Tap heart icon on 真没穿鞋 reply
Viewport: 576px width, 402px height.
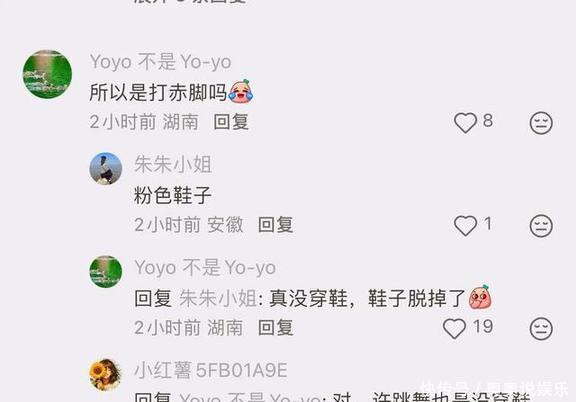click(x=454, y=328)
